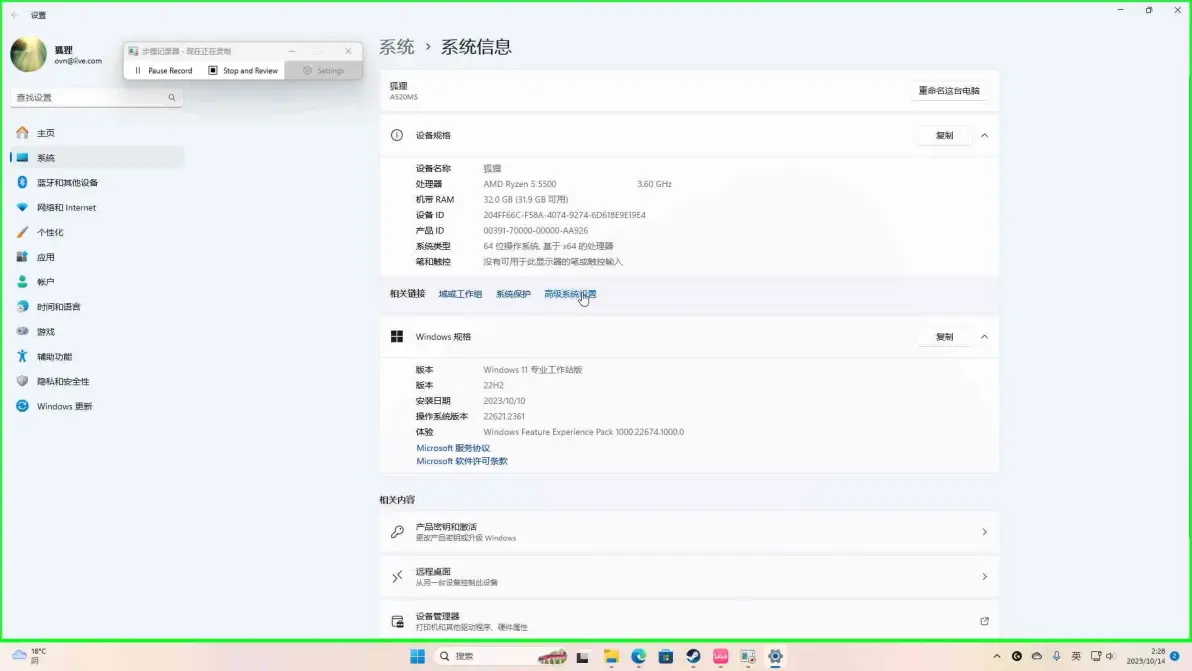1192x671 pixels.
Task: Open 产品密钥和激活 row
Action: [689, 532]
